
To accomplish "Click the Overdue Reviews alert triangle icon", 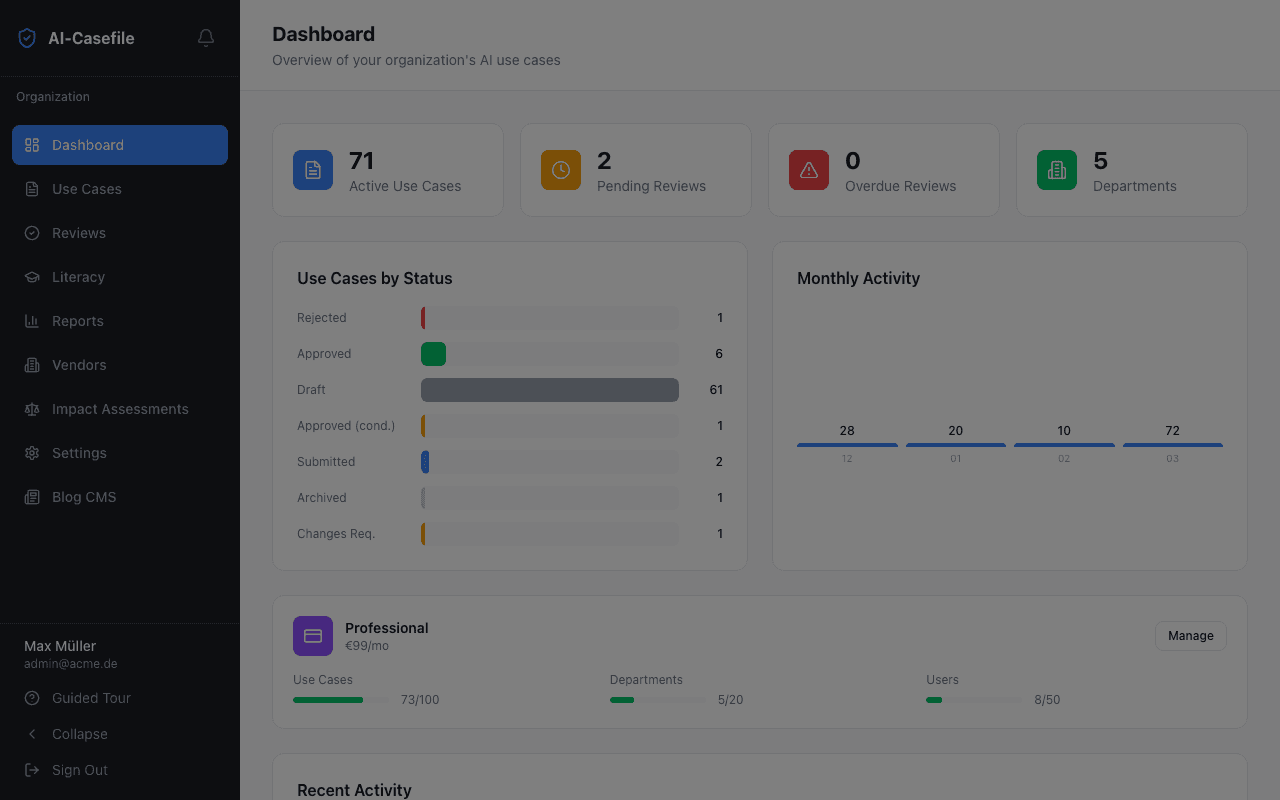I will tap(808, 169).
